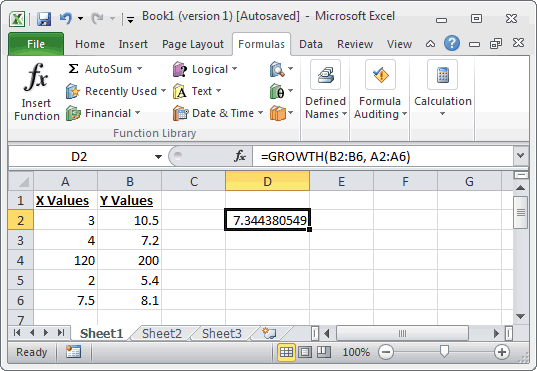Open the Undo history dropdown arrow
537x371 pixels.
(80, 18)
